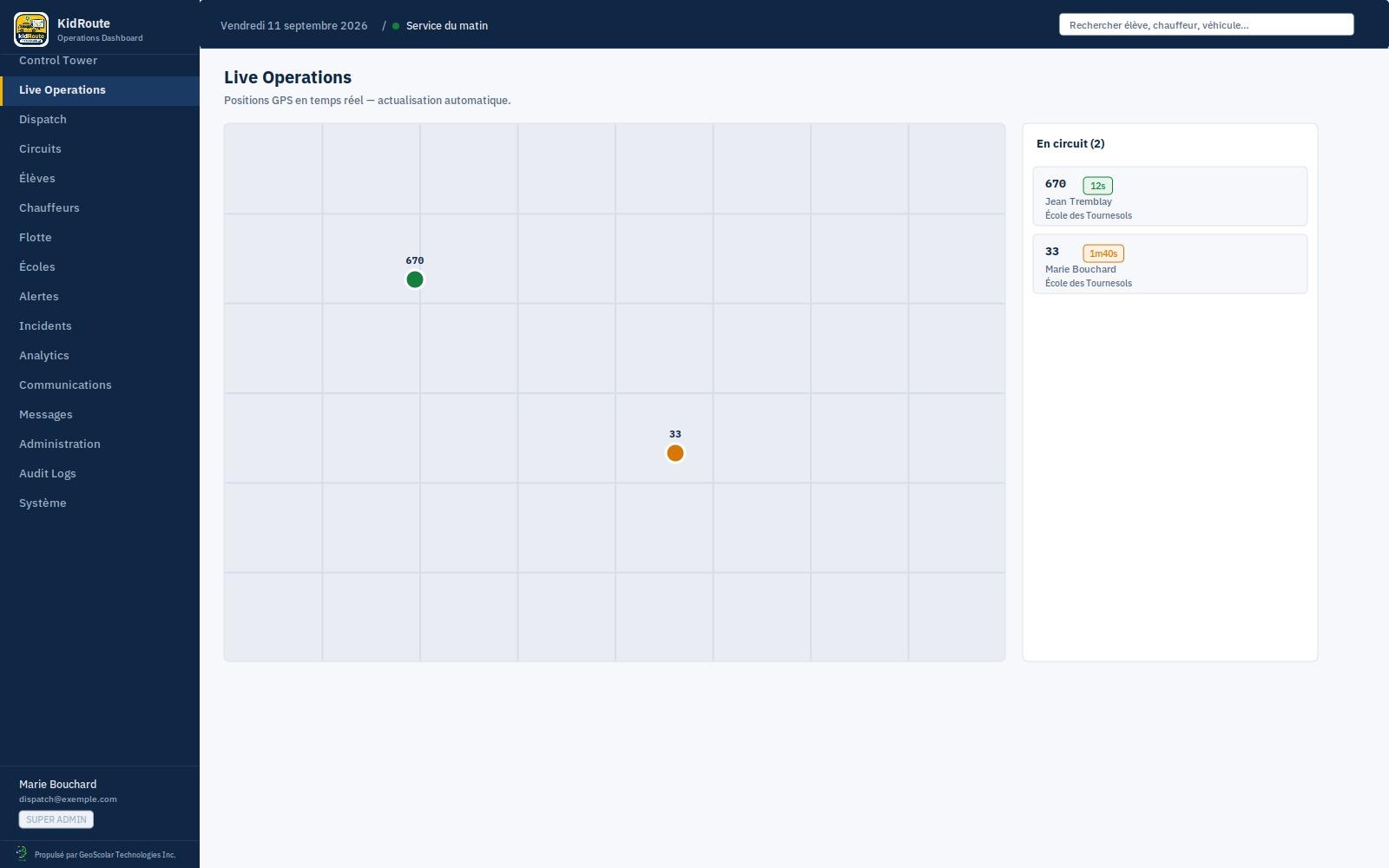Viewport: 1389px width, 868px height.
Task: Open Communications section
Action: 100,385
